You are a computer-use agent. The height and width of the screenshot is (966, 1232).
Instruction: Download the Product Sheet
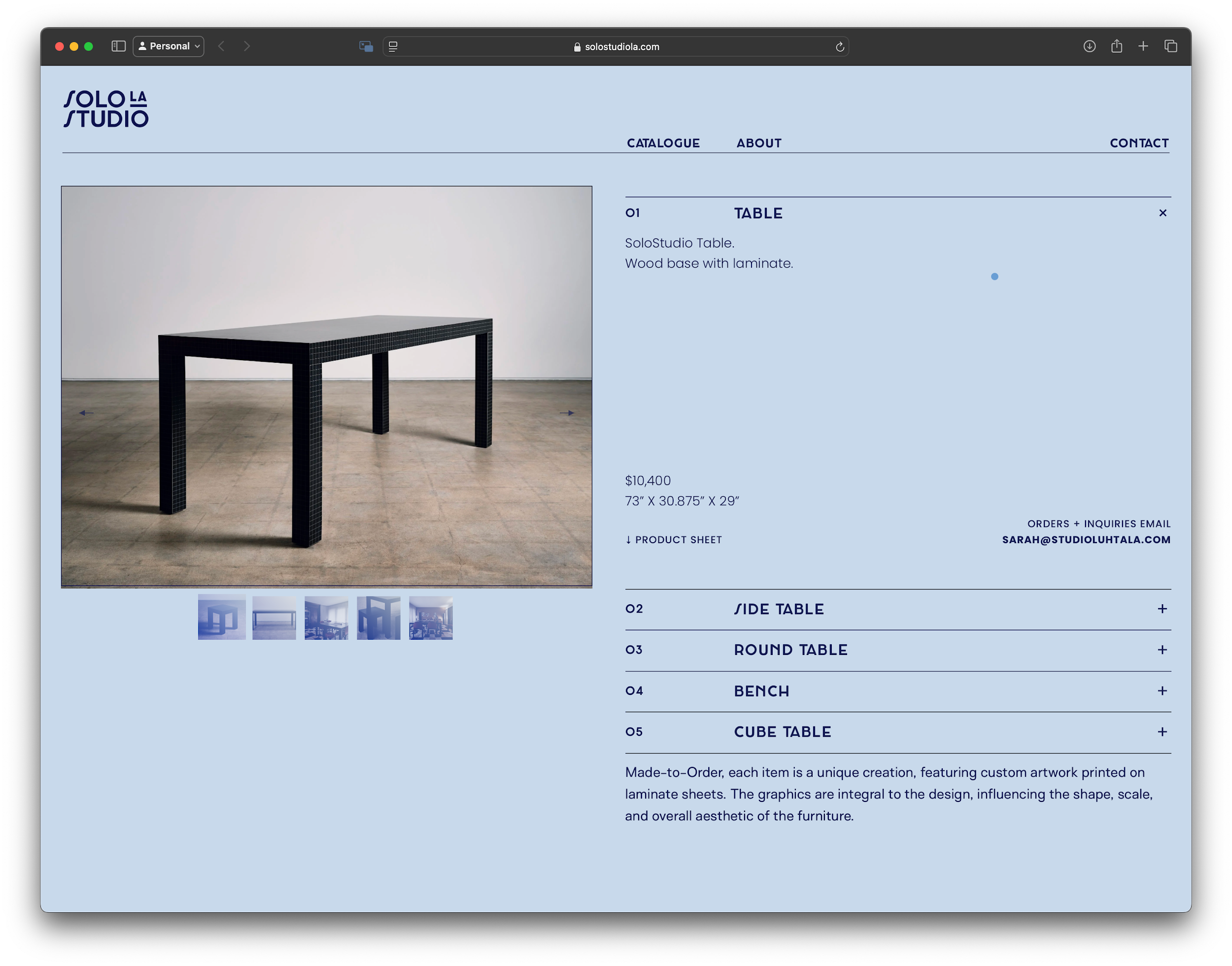[673, 540]
